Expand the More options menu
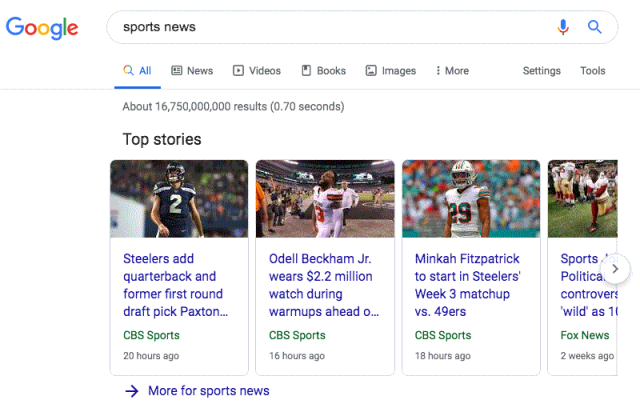This screenshot has width=640, height=420. [x=452, y=71]
